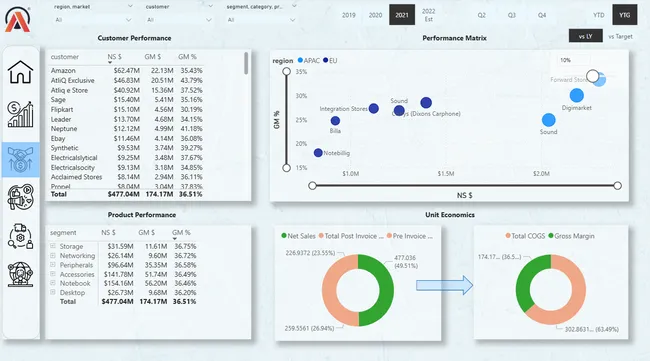Expand the Peripherals segment row

coord(53,264)
